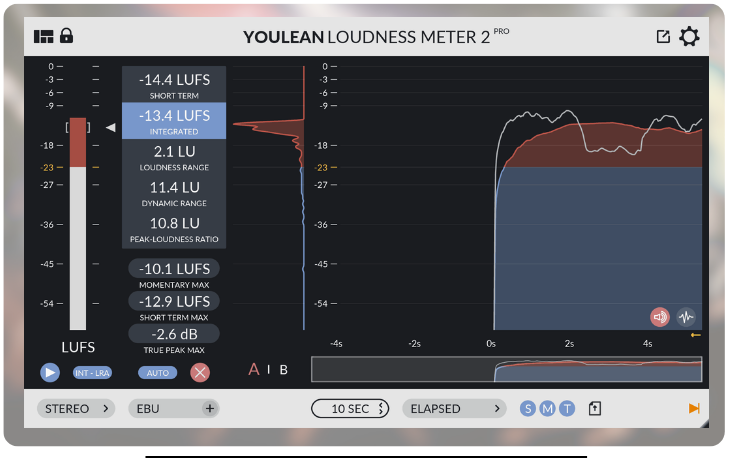This screenshot has height=460, width=729.
Task: Open settings gear icon
Action: point(689,36)
